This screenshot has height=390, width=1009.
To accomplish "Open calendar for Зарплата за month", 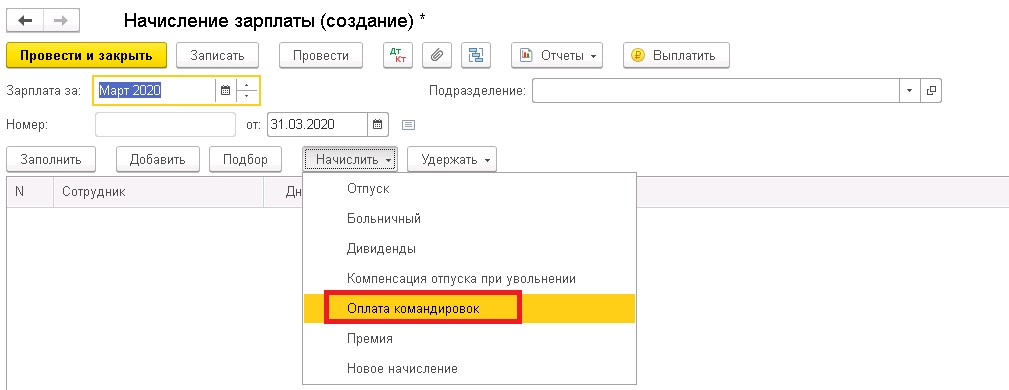I will coord(225,91).
